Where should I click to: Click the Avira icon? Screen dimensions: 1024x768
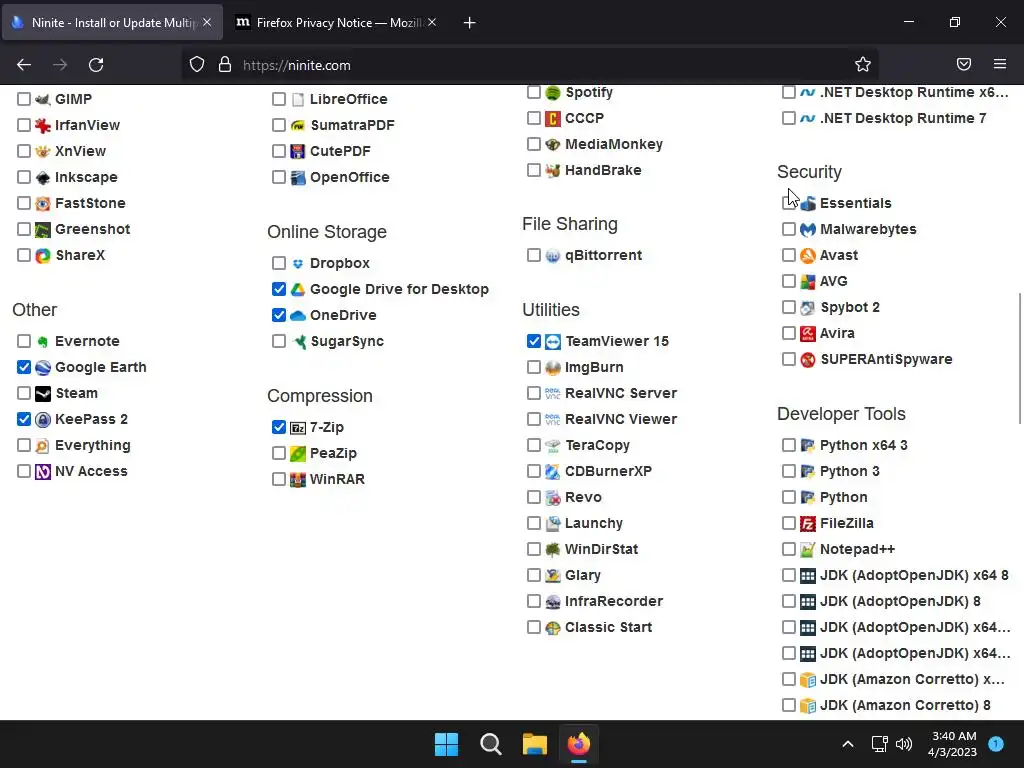click(808, 334)
